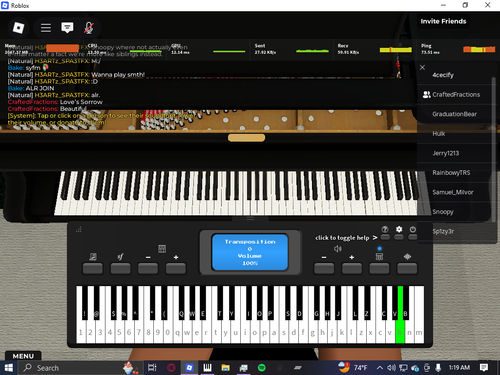Lower transposition with left minus button
The image size is (500, 375).
148,268
